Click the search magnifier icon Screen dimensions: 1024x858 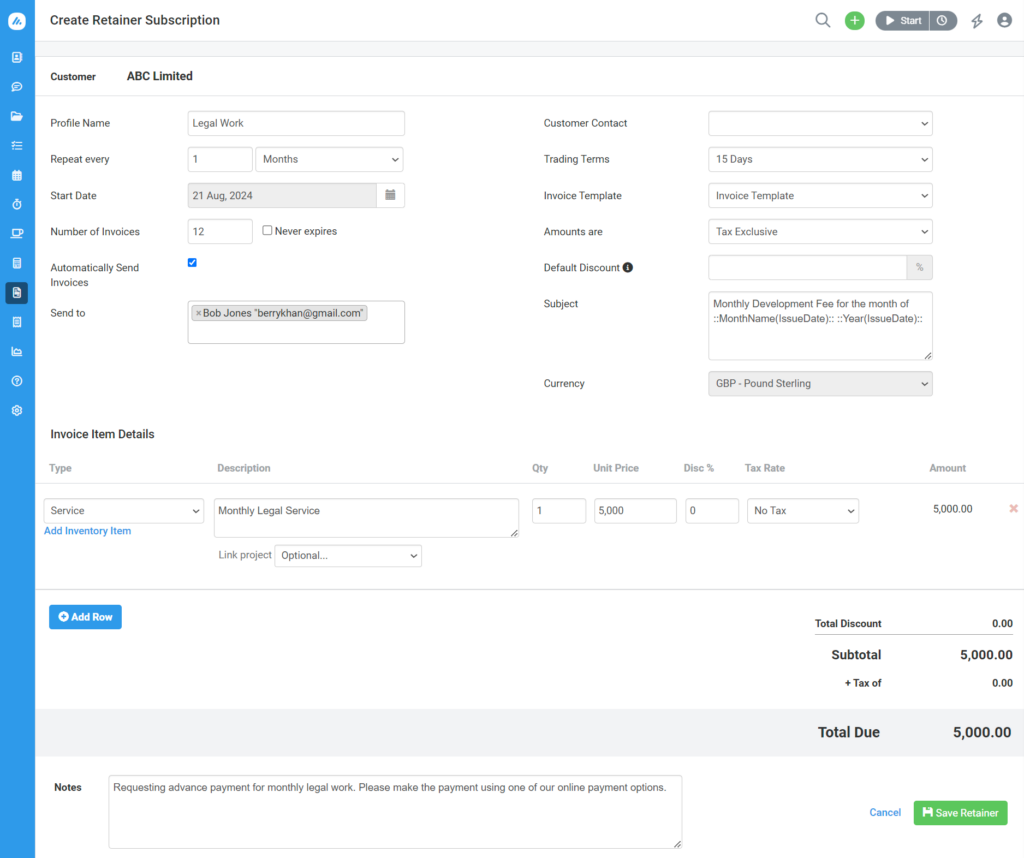point(823,20)
